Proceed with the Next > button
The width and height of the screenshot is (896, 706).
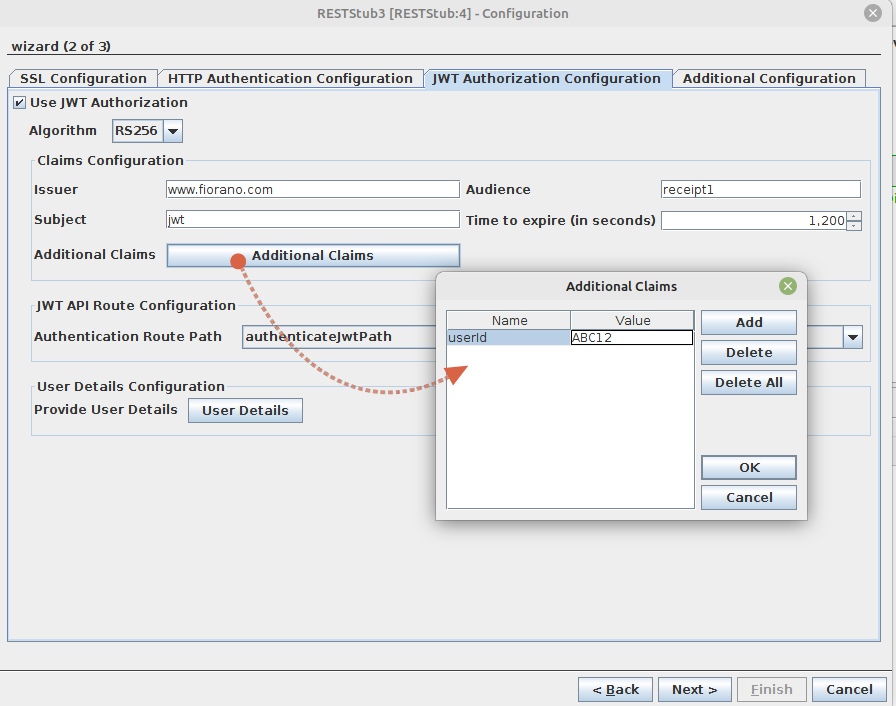click(x=694, y=690)
